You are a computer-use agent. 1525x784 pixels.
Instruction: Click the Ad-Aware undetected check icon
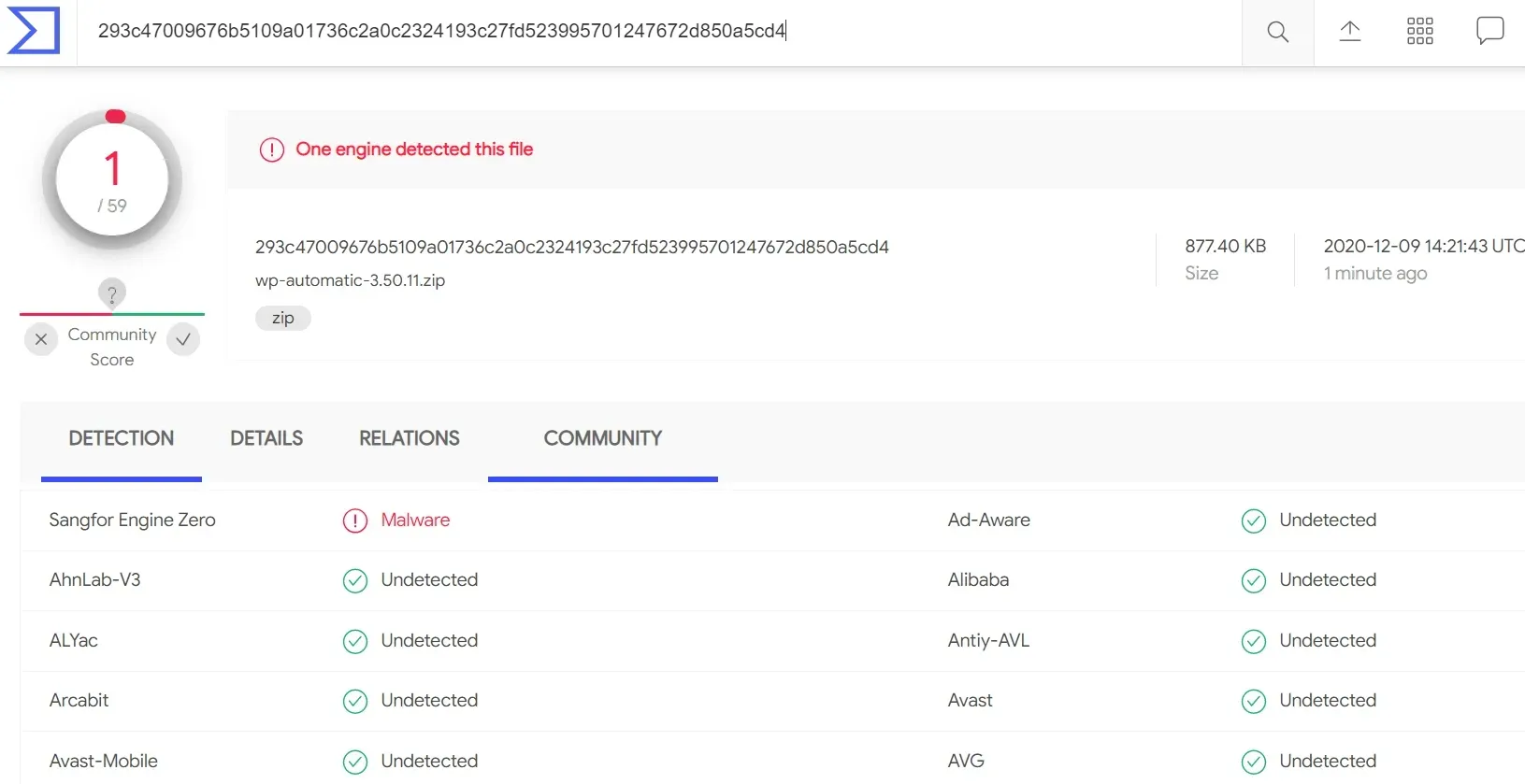pos(1253,520)
